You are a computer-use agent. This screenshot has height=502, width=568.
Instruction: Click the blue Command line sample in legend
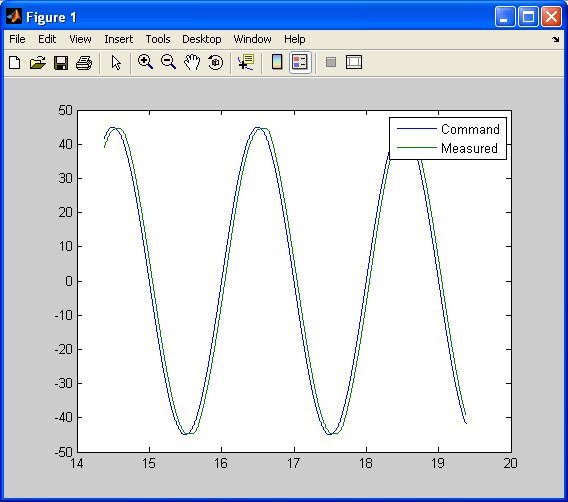click(x=417, y=129)
